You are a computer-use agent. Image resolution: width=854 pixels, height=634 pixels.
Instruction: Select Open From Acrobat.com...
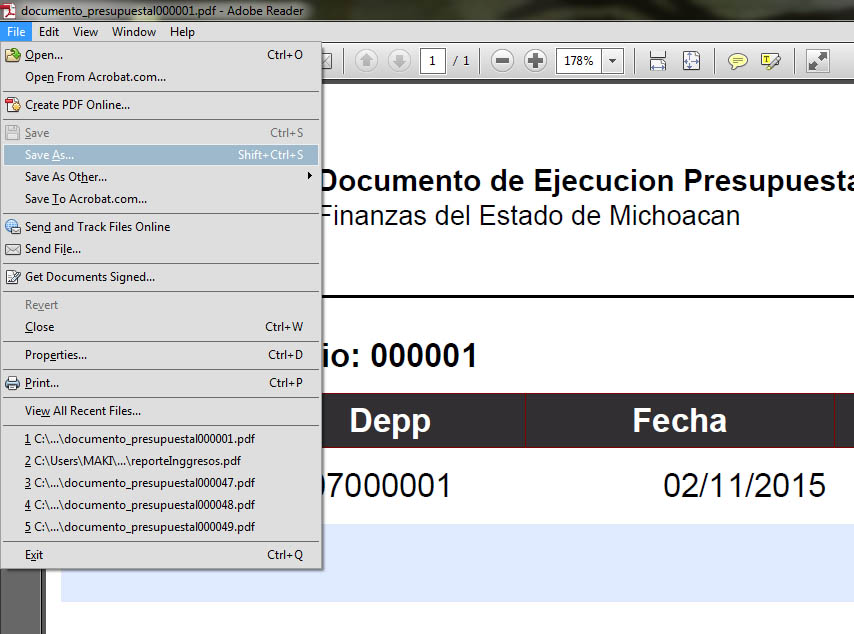pos(161,77)
